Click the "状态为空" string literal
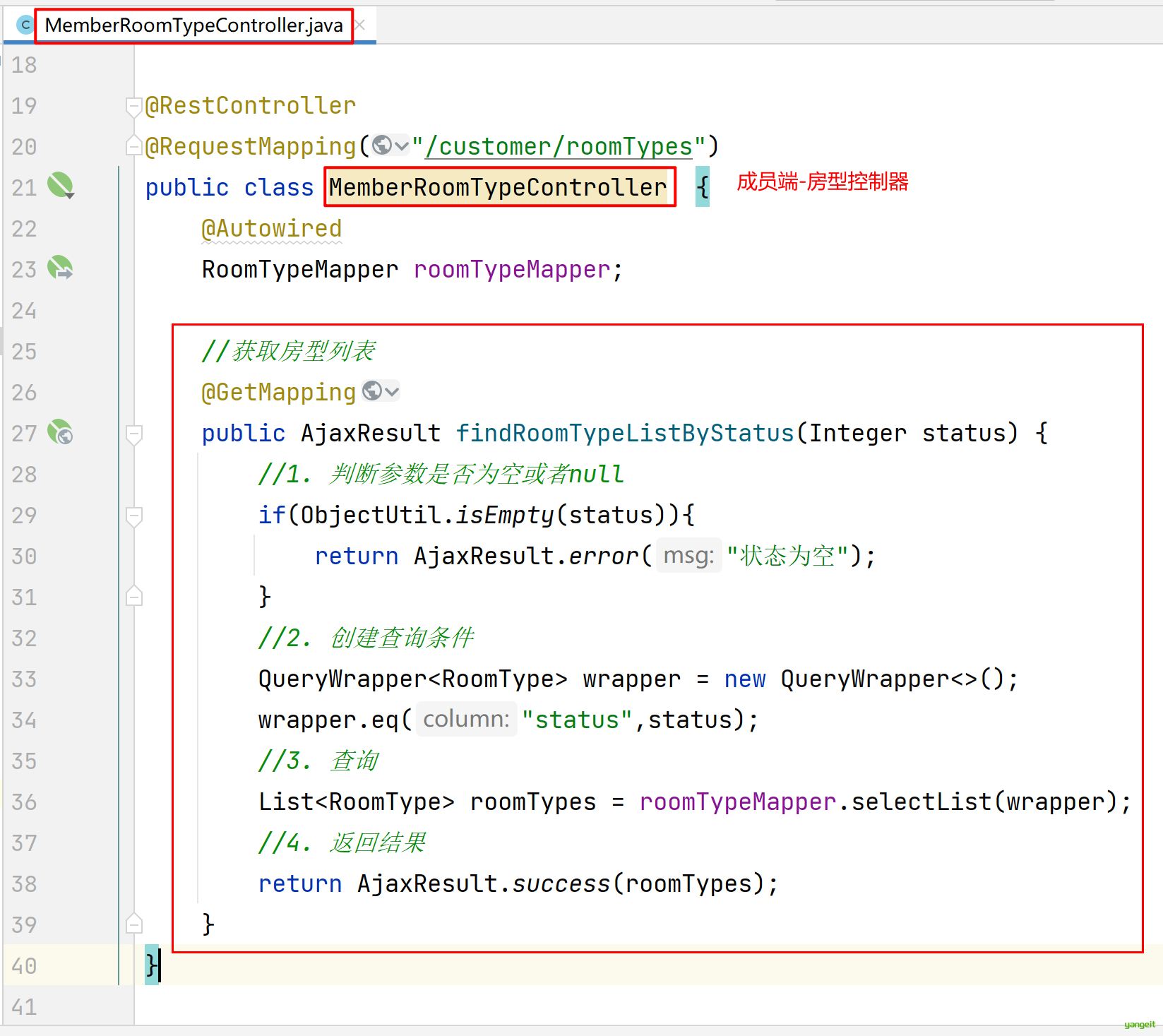1163x1036 pixels. (x=787, y=556)
